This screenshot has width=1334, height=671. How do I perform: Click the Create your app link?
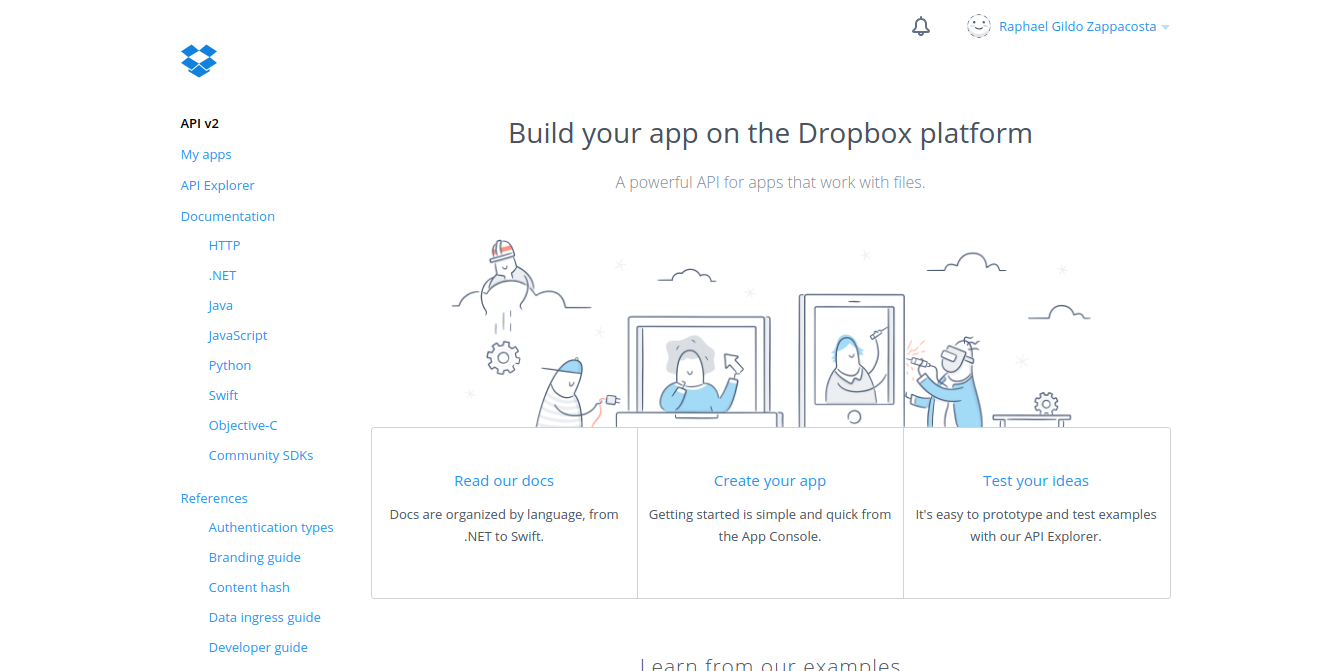[770, 481]
